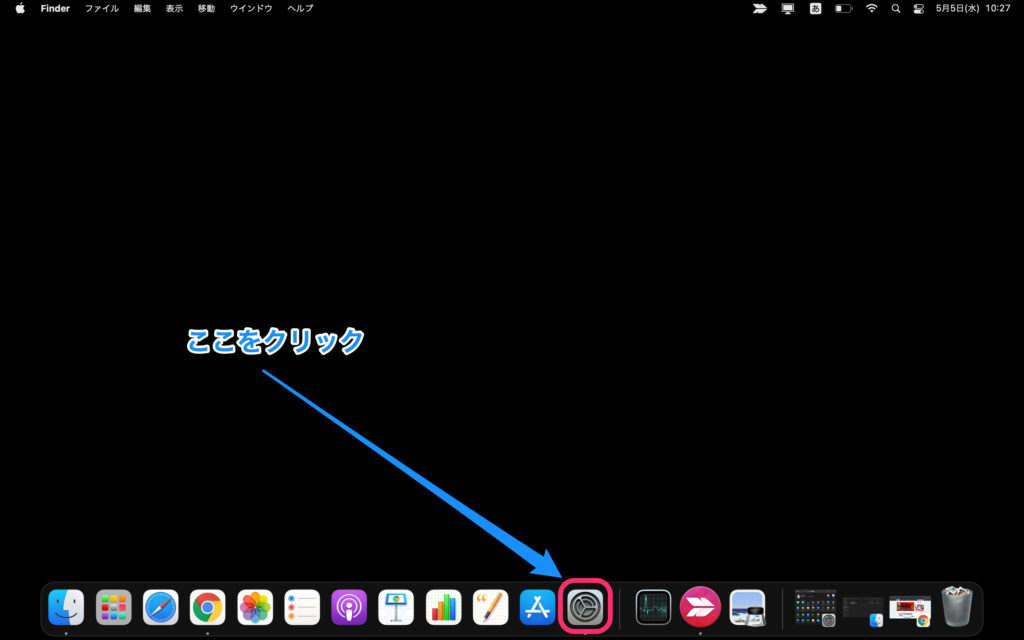Click the display mirroring menu bar icon

point(788,8)
